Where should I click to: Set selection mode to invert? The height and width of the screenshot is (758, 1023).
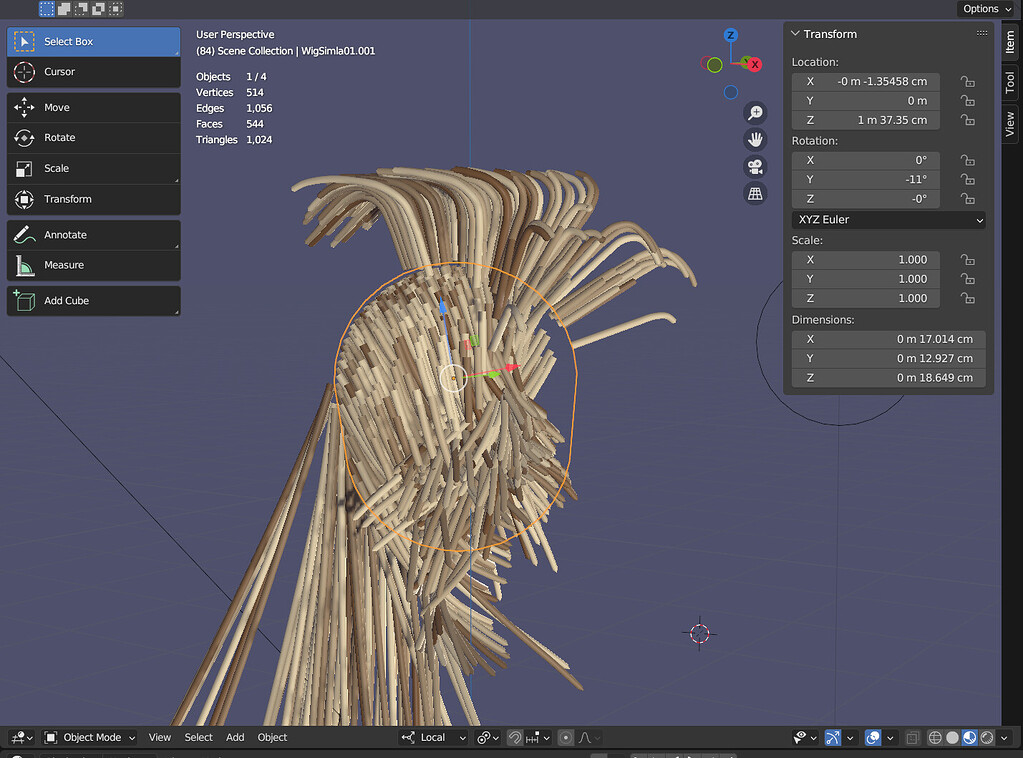pos(99,8)
